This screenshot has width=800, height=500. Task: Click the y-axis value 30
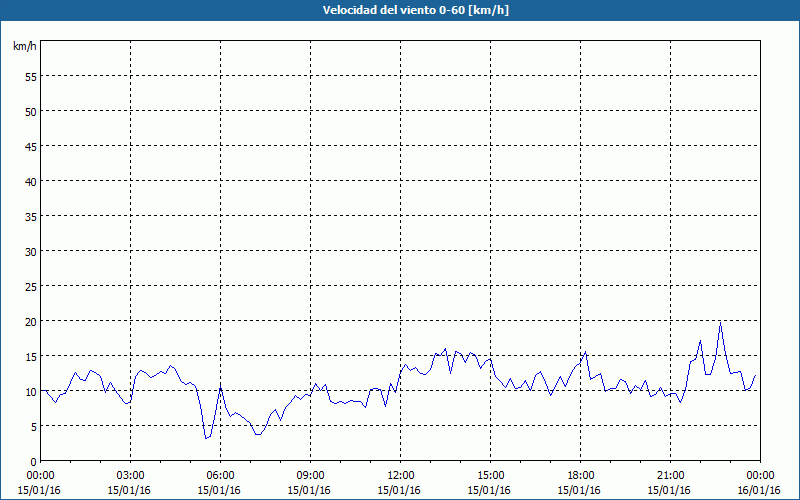click(x=31, y=252)
